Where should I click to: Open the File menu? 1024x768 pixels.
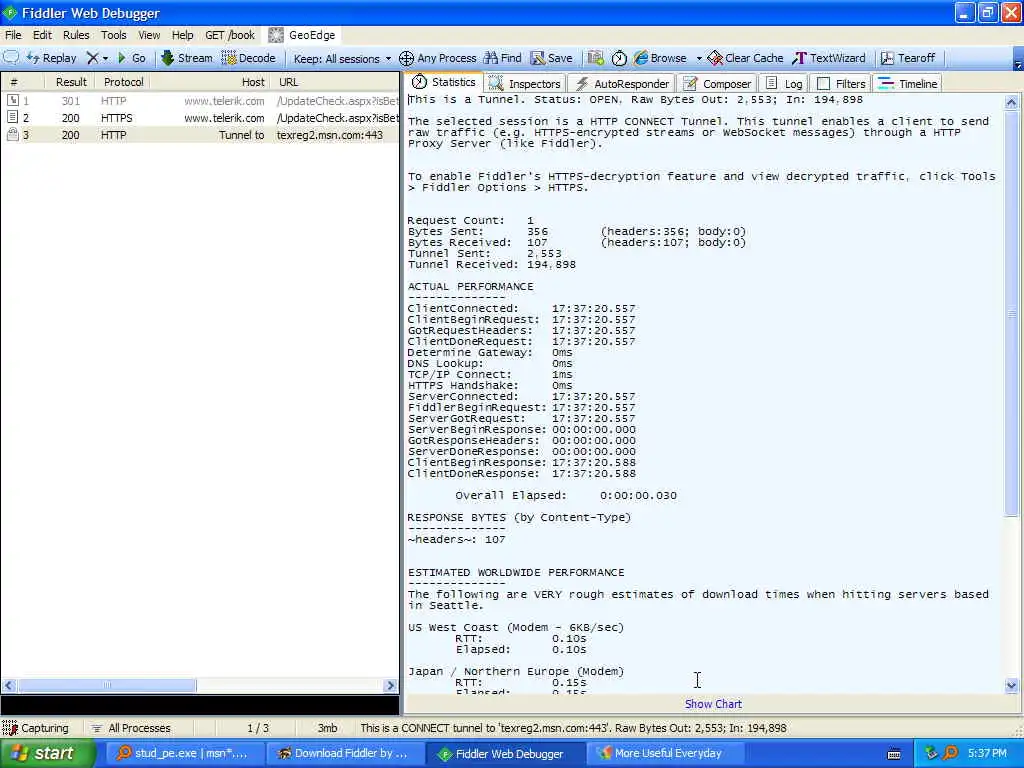tap(13, 35)
